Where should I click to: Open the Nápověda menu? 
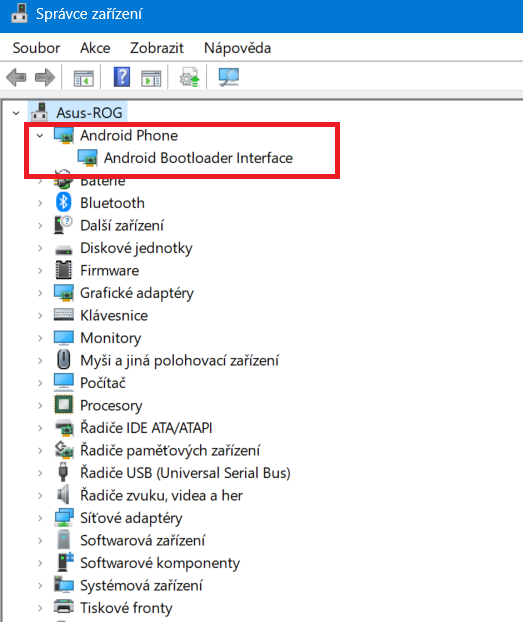pyautogui.click(x=237, y=48)
